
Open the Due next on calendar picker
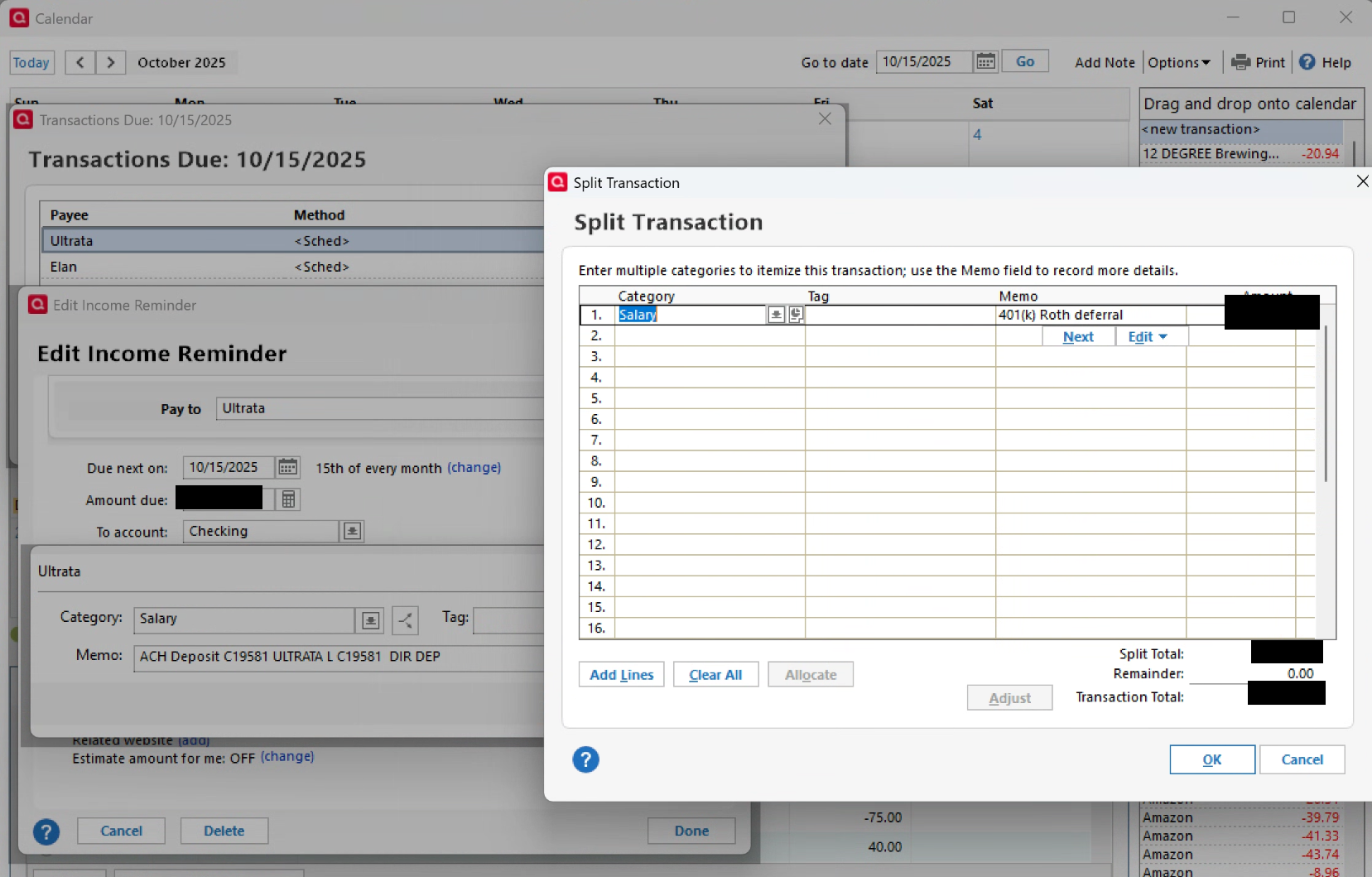(x=287, y=467)
